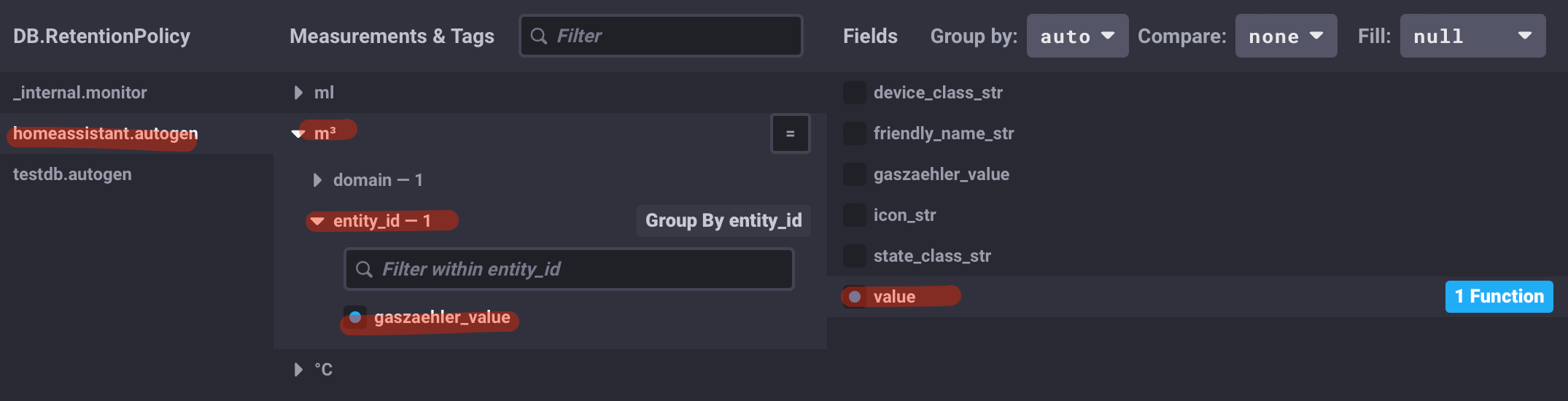Enable the device_class_str field checkbox

click(x=855, y=93)
